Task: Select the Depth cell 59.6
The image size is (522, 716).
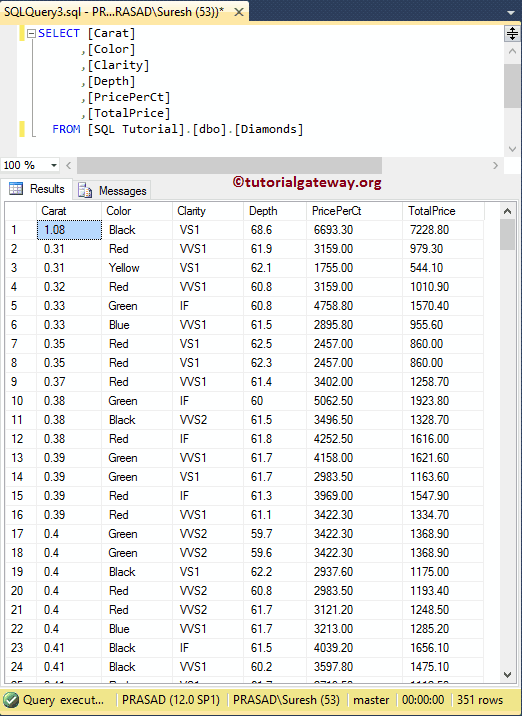Action: [275, 553]
